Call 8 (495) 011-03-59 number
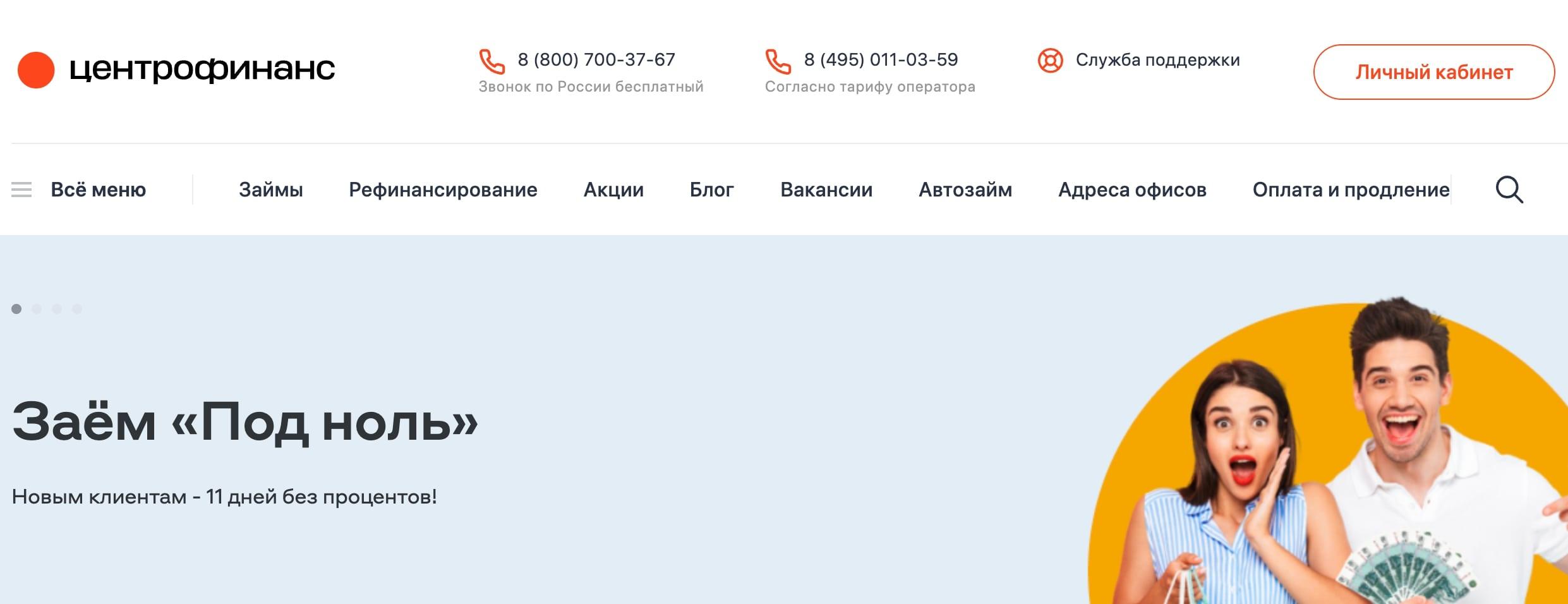This screenshot has width=1568, height=604. point(881,59)
